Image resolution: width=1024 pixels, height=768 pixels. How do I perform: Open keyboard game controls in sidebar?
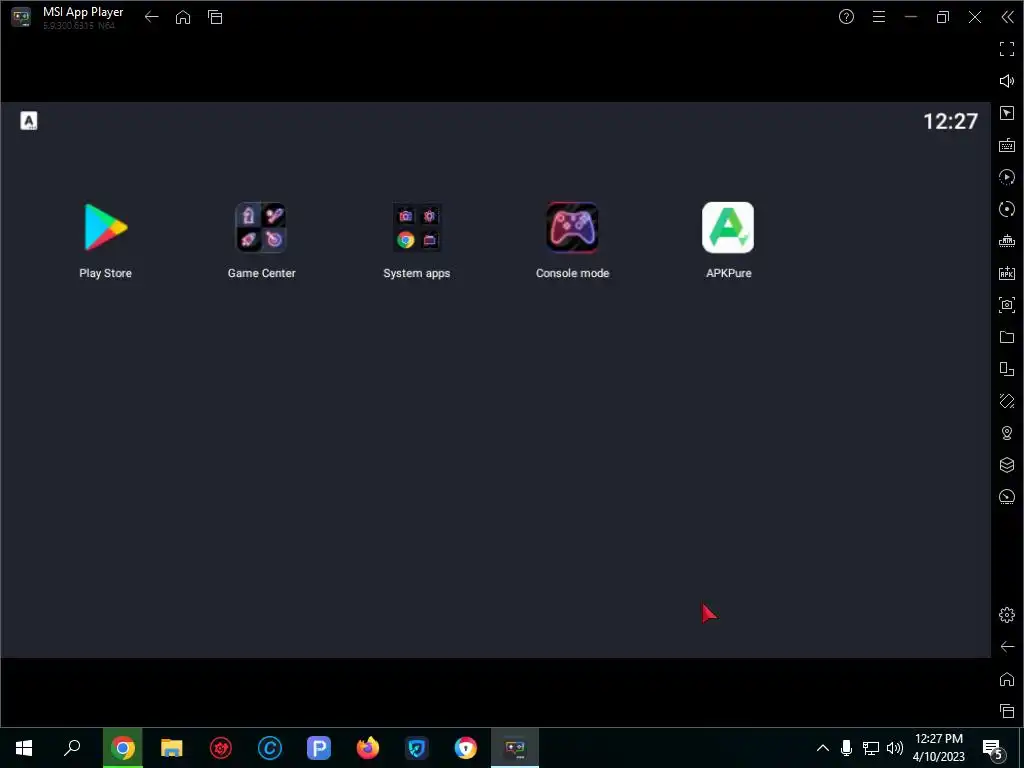coord(1007,145)
